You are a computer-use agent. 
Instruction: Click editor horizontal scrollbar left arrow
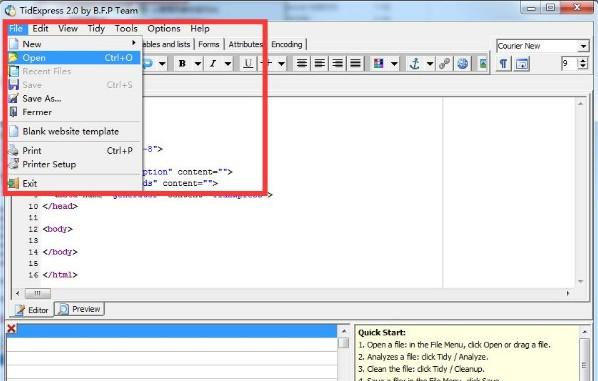pos(18,293)
